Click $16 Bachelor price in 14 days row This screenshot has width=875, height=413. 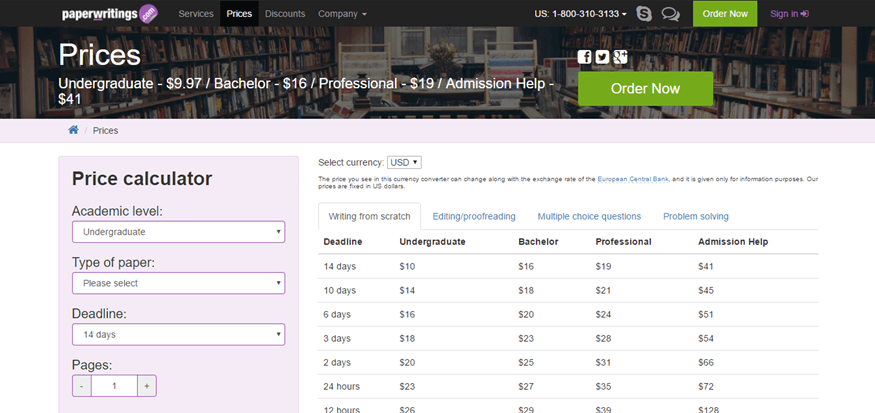point(526,266)
